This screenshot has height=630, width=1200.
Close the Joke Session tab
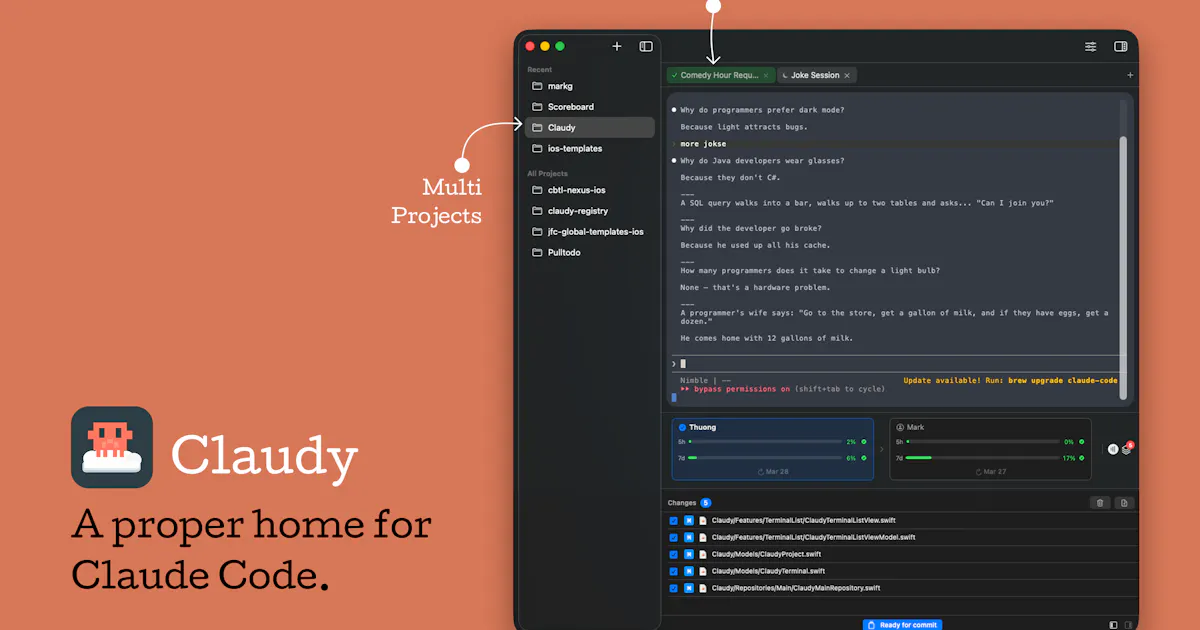847,75
